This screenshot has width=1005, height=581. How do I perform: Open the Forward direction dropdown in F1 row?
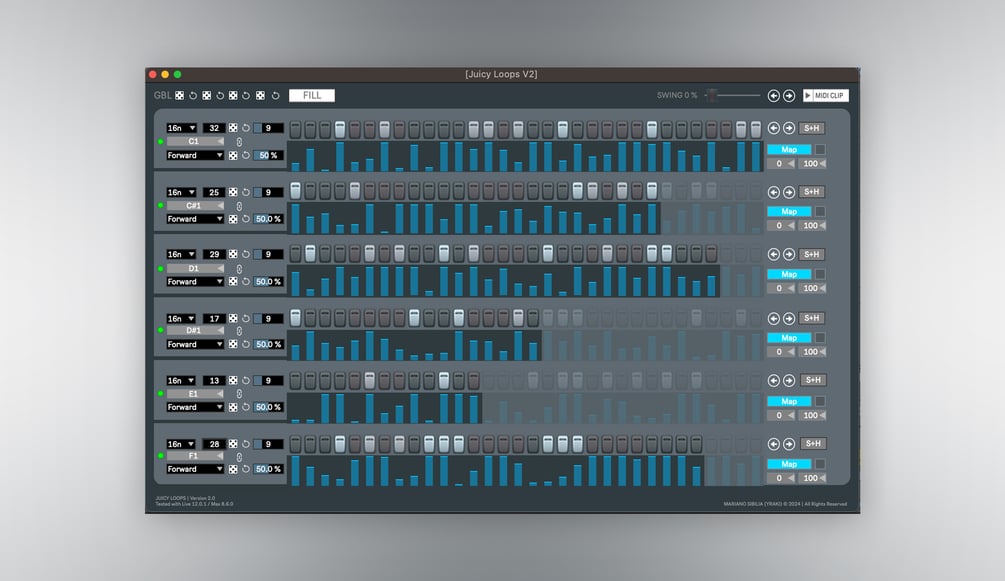pyautogui.click(x=195, y=469)
